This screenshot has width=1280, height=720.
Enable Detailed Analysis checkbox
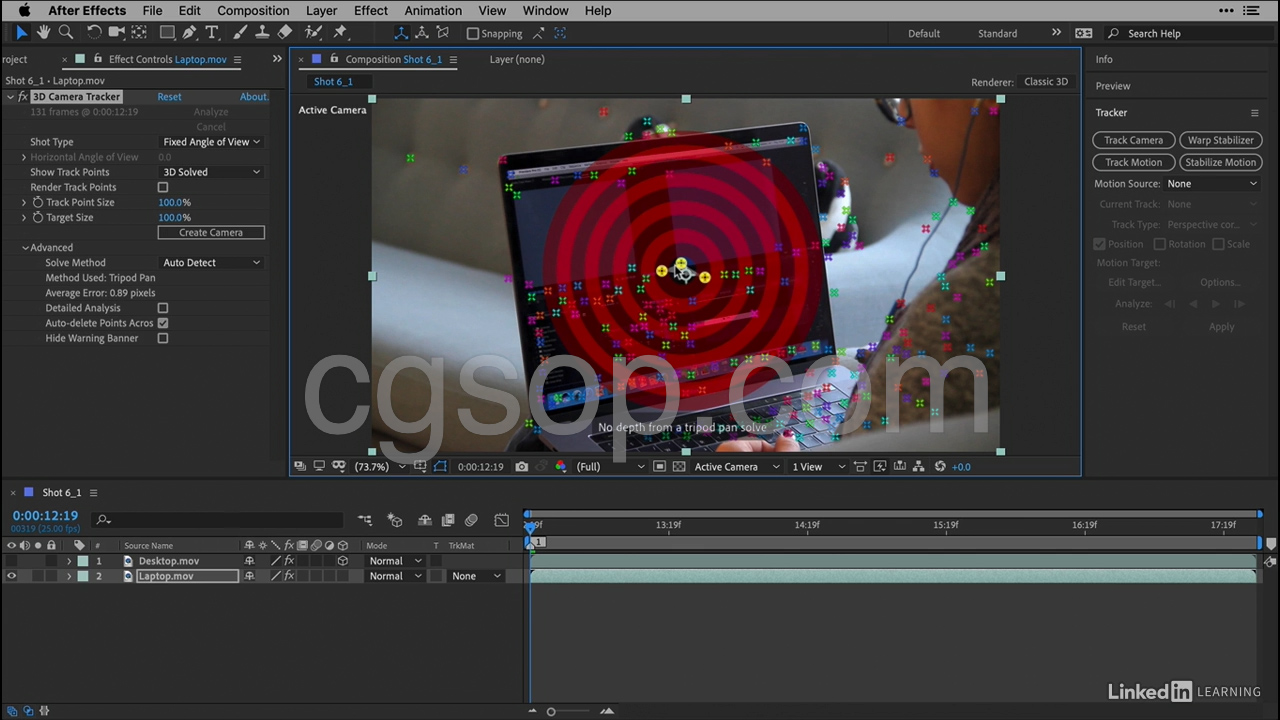[x=163, y=308]
